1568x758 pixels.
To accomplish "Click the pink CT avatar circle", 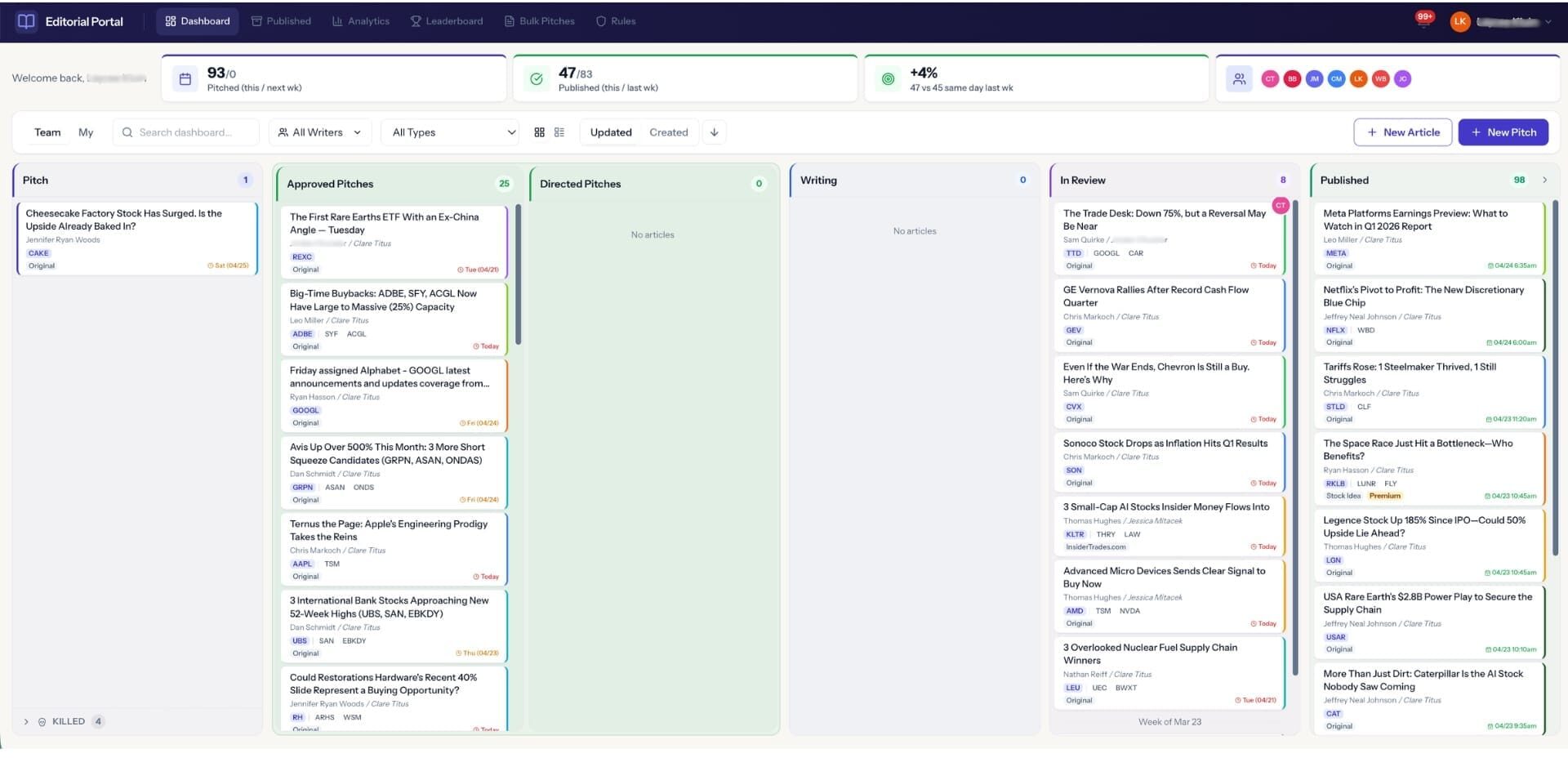I will [1270, 79].
